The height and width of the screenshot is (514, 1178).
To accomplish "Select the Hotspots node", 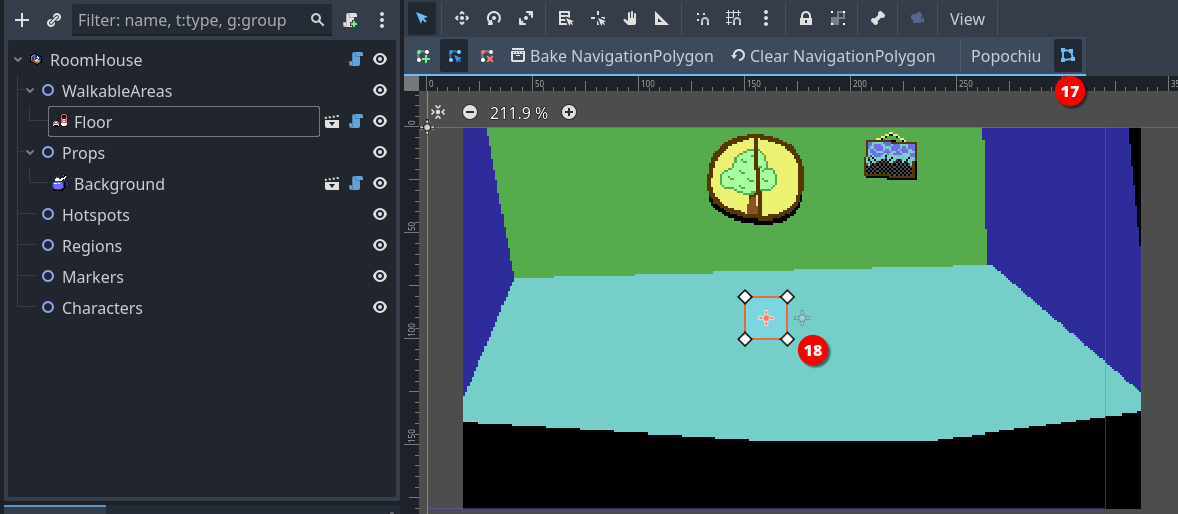I will point(95,215).
